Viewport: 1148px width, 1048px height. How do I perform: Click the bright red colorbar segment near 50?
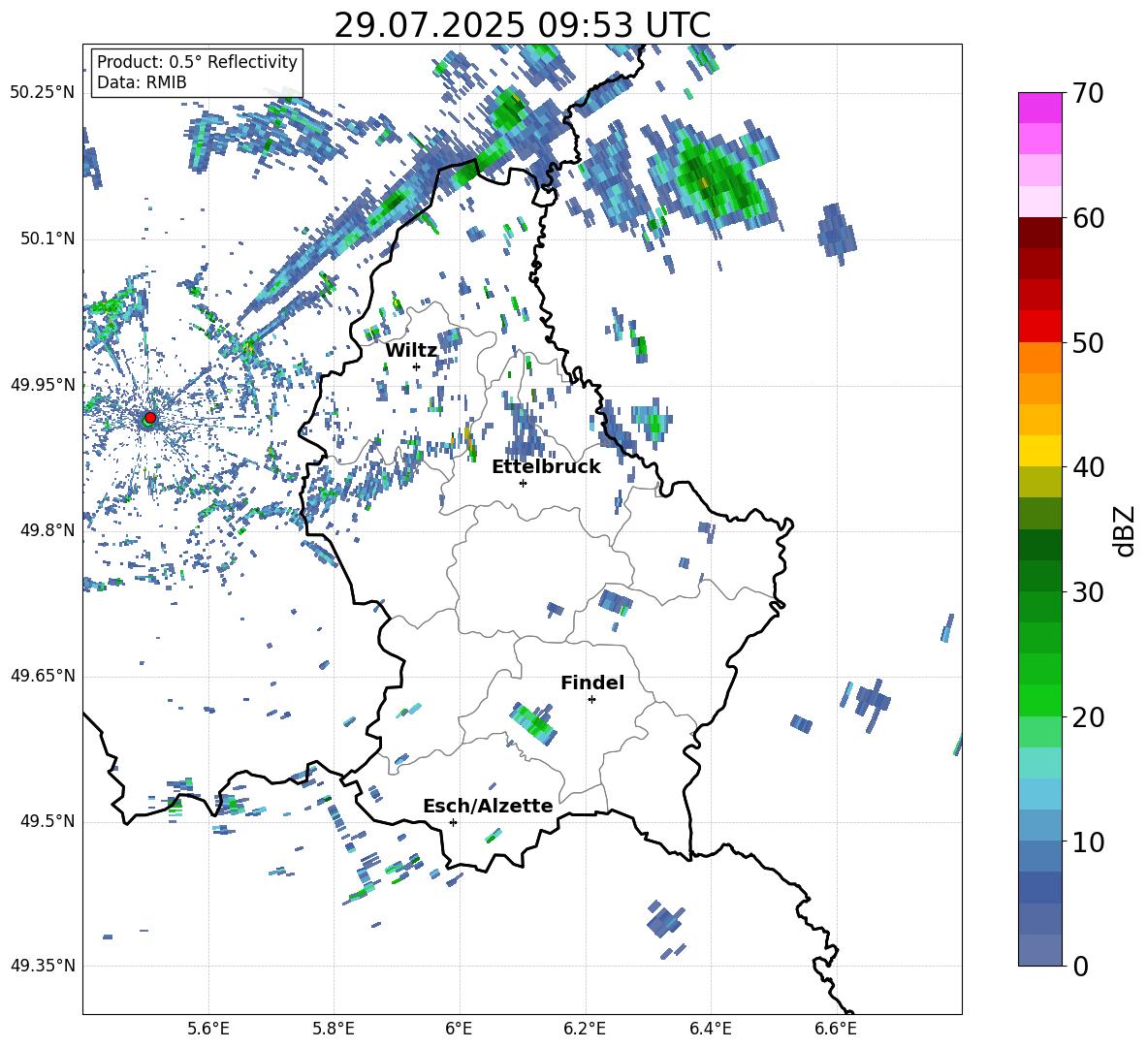pyautogui.click(x=1039, y=327)
